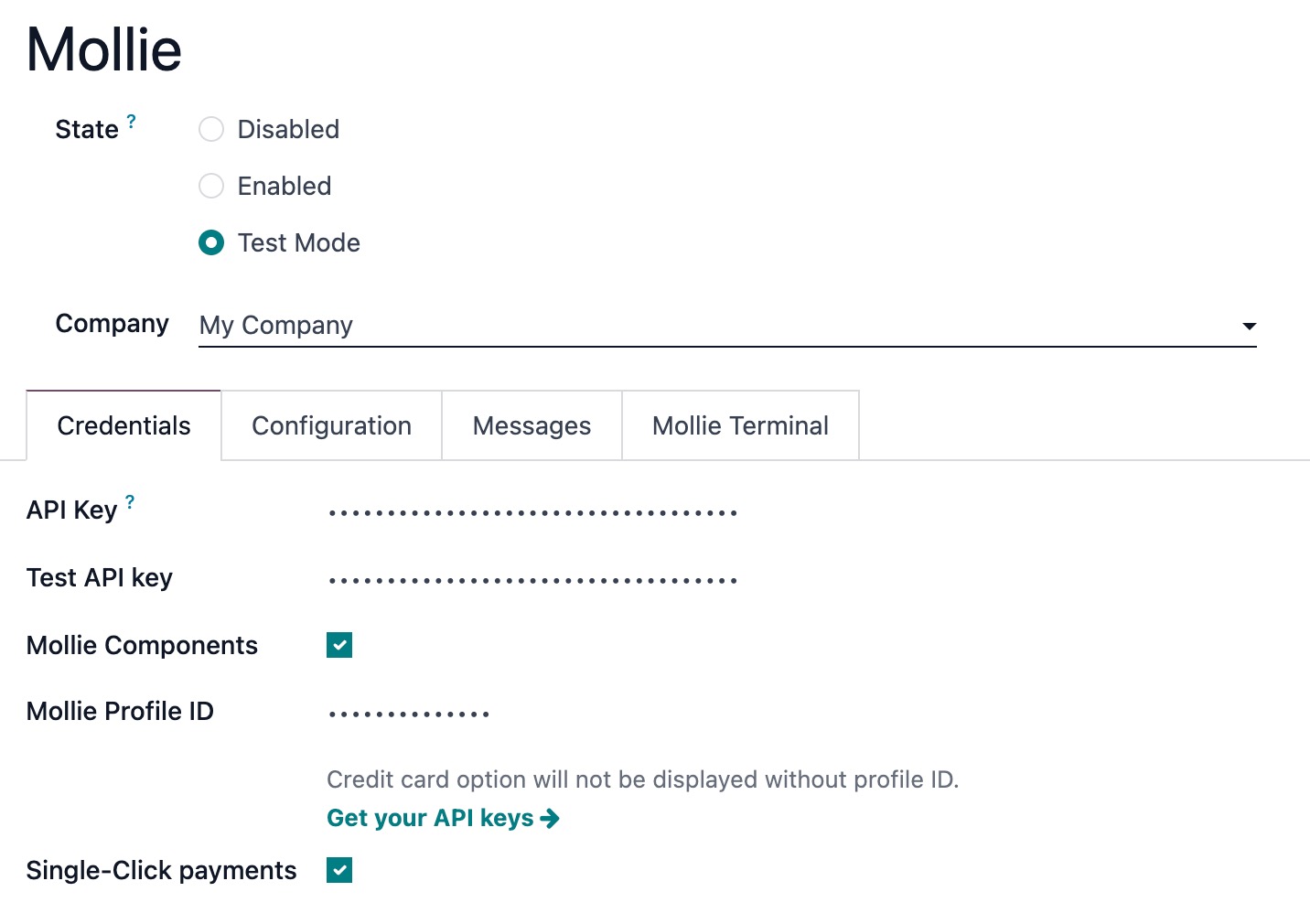Expand the Company dropdown arrow
1310x924 pixels.
pyautogui.click(x=1249, y=326)
